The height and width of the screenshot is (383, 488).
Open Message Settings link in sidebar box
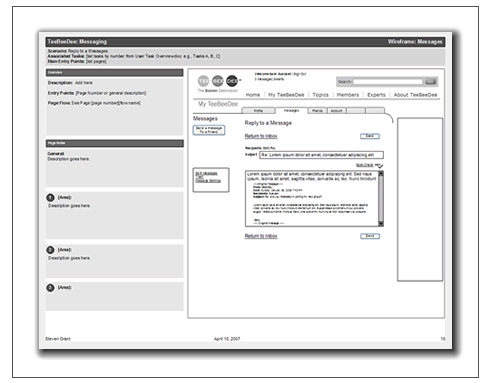point(208,181)
